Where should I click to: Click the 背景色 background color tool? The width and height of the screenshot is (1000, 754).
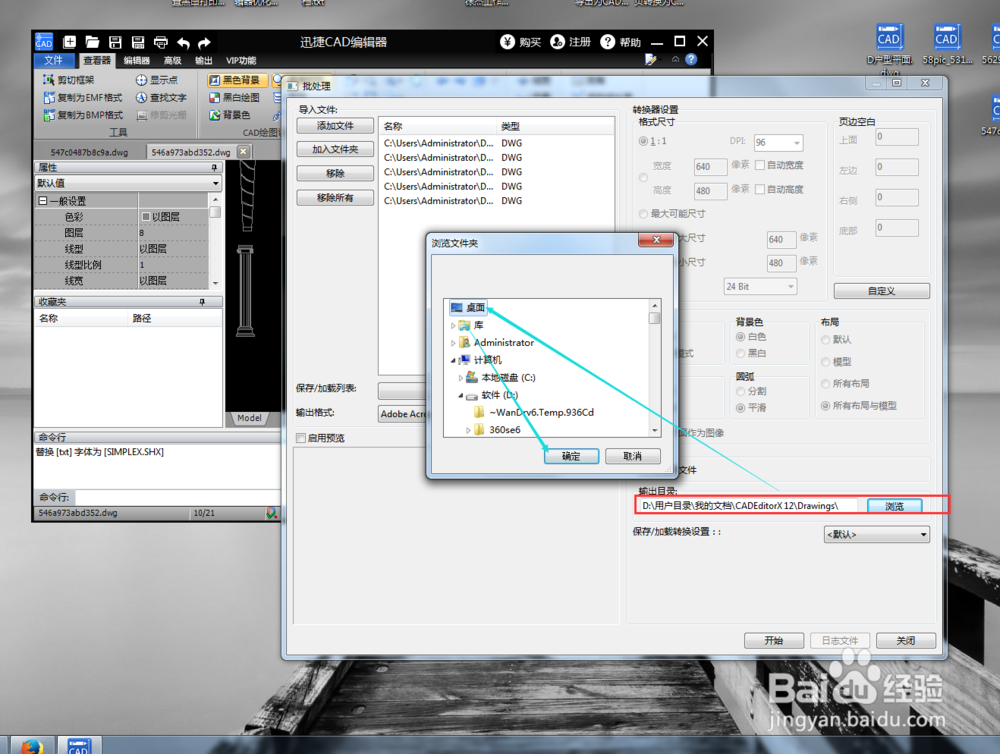(230, 115)
